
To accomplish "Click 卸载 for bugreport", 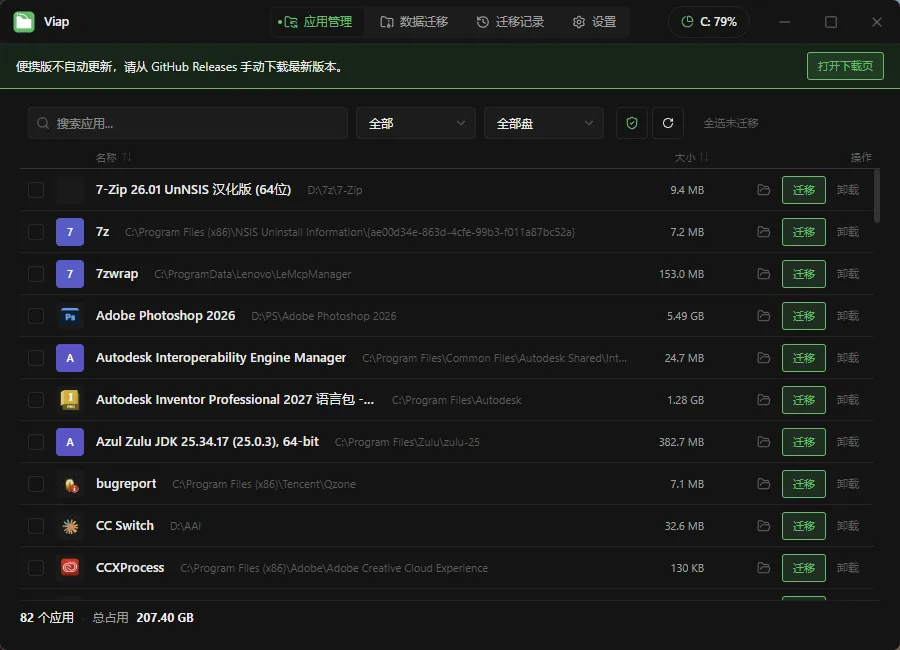I will tap(848, 484).
